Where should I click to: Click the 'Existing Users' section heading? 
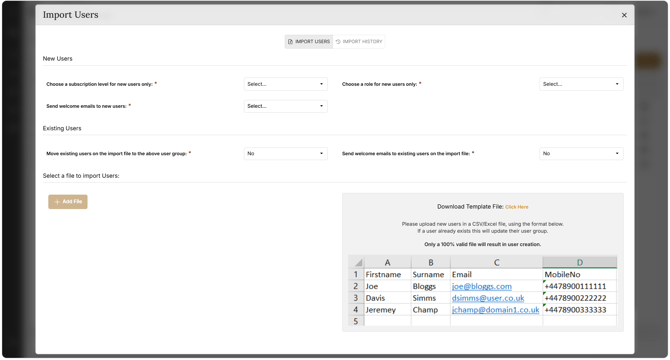pos(62,128)
